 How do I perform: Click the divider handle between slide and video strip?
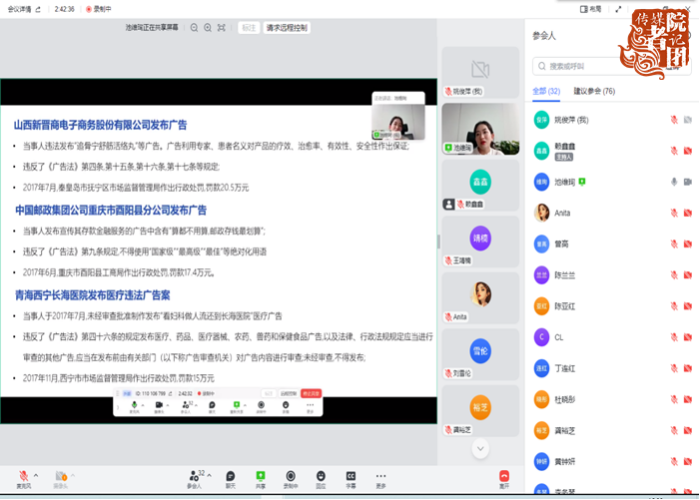click(x=438, y=242)
